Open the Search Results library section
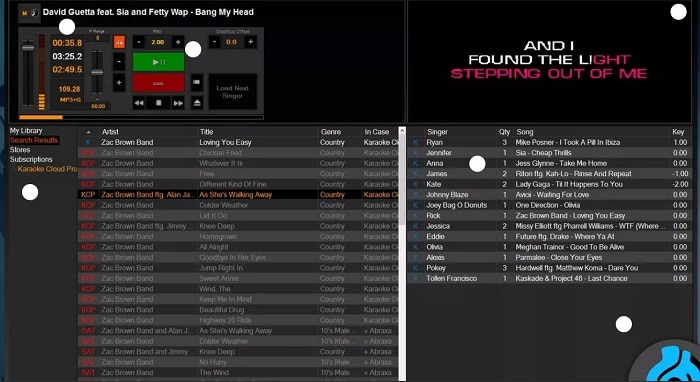Viewport: 700px width, 382px height. [34, 140]
